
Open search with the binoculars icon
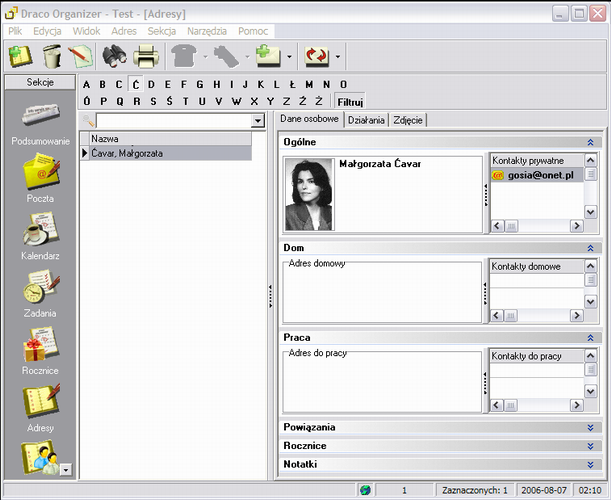pyautogui.click(x=114, y=57)
